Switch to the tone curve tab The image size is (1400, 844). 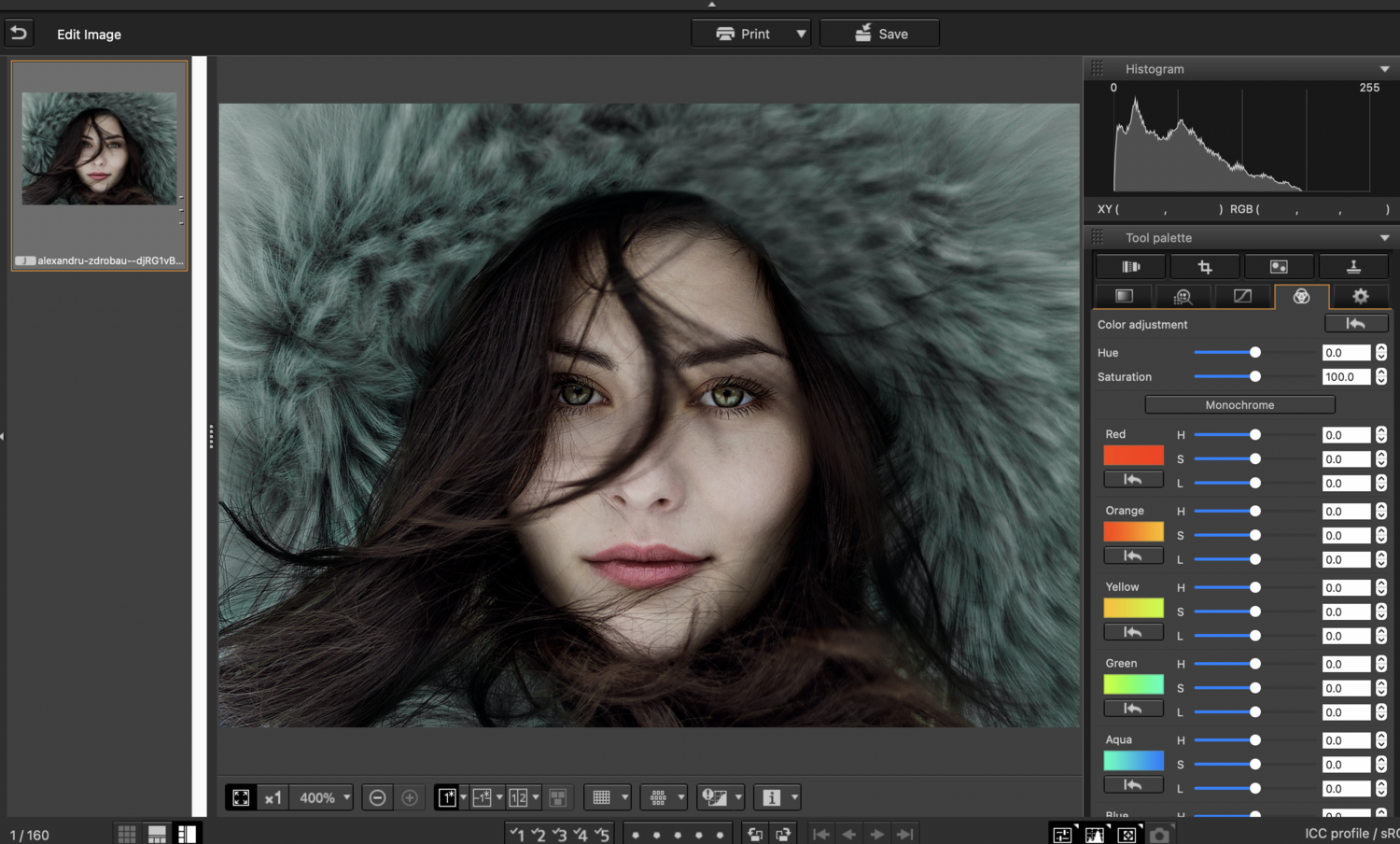tap(1242, 296)
